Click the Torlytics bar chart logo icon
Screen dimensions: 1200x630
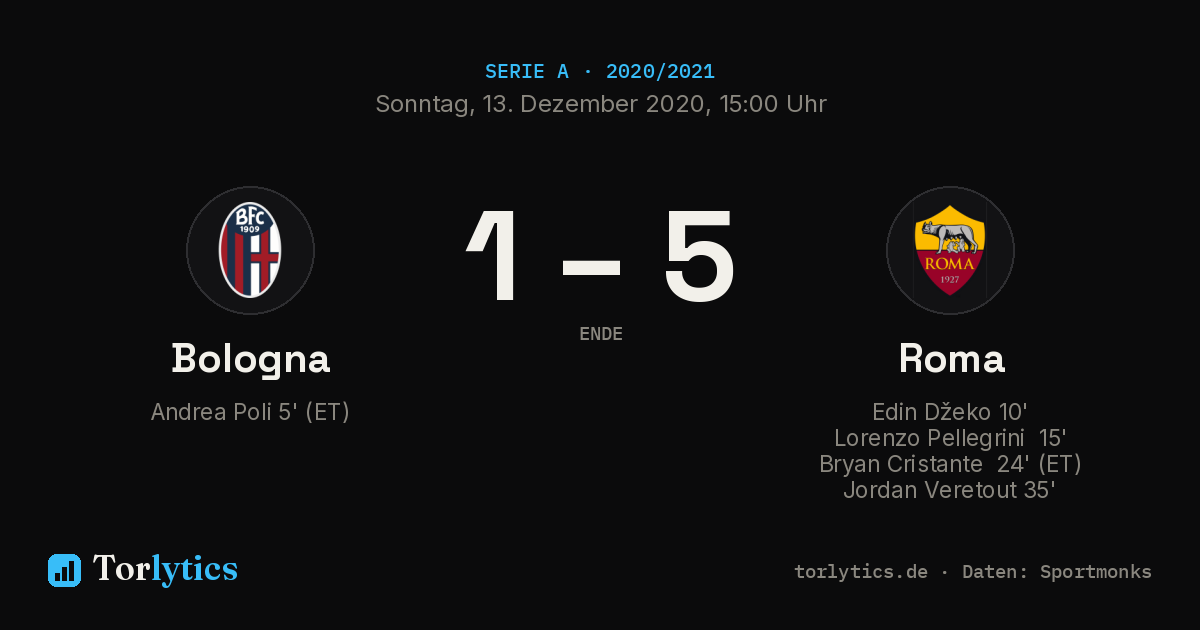[64, 570]
